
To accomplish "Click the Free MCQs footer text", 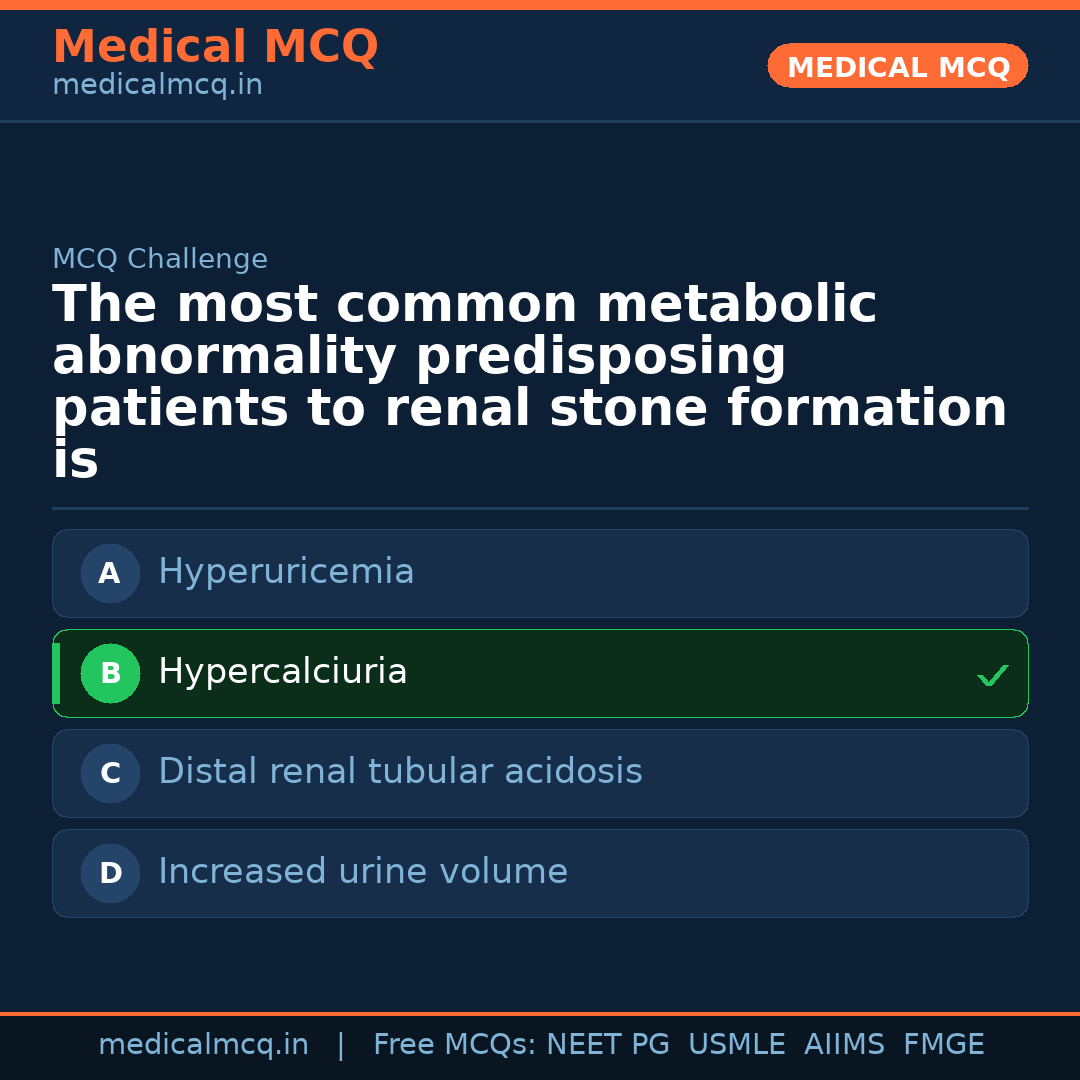I will pyautogui.click(x=454, y=1045).
